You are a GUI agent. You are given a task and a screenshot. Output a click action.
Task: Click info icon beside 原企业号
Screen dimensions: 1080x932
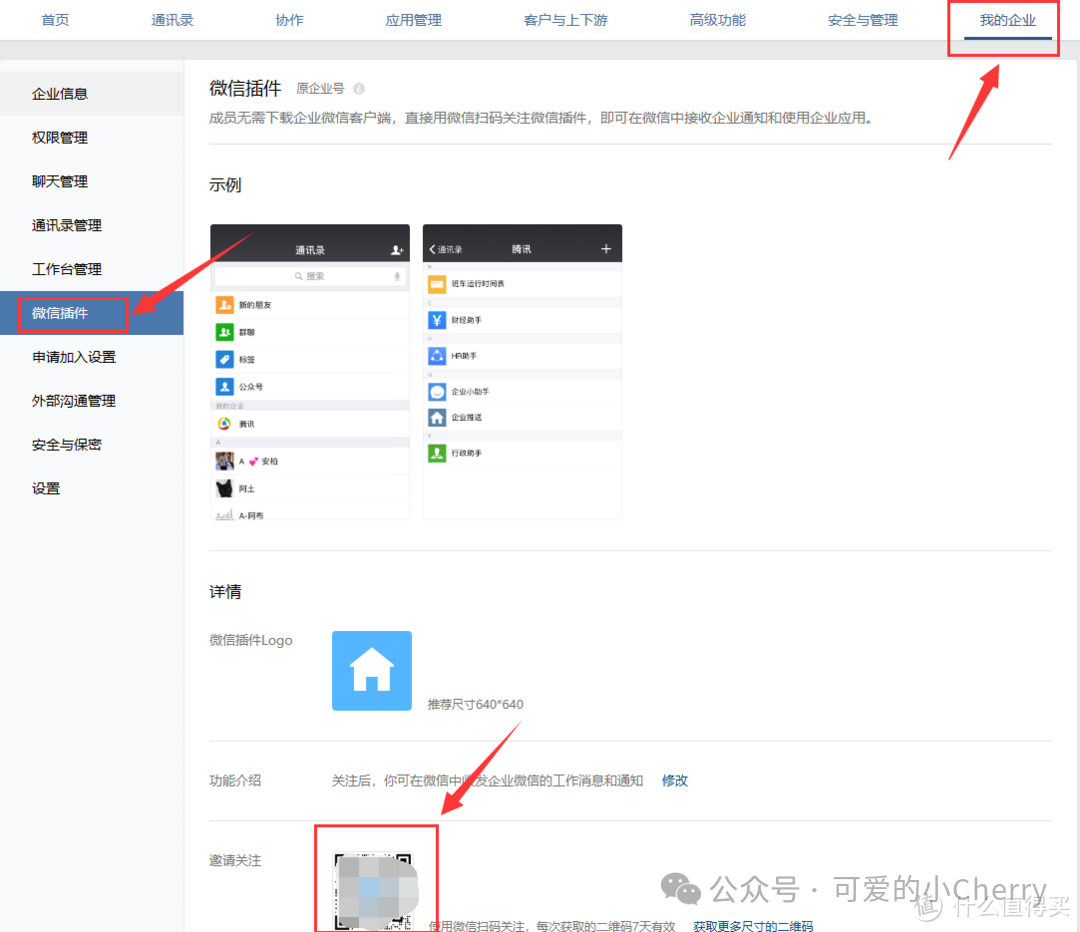coord(359,89)
